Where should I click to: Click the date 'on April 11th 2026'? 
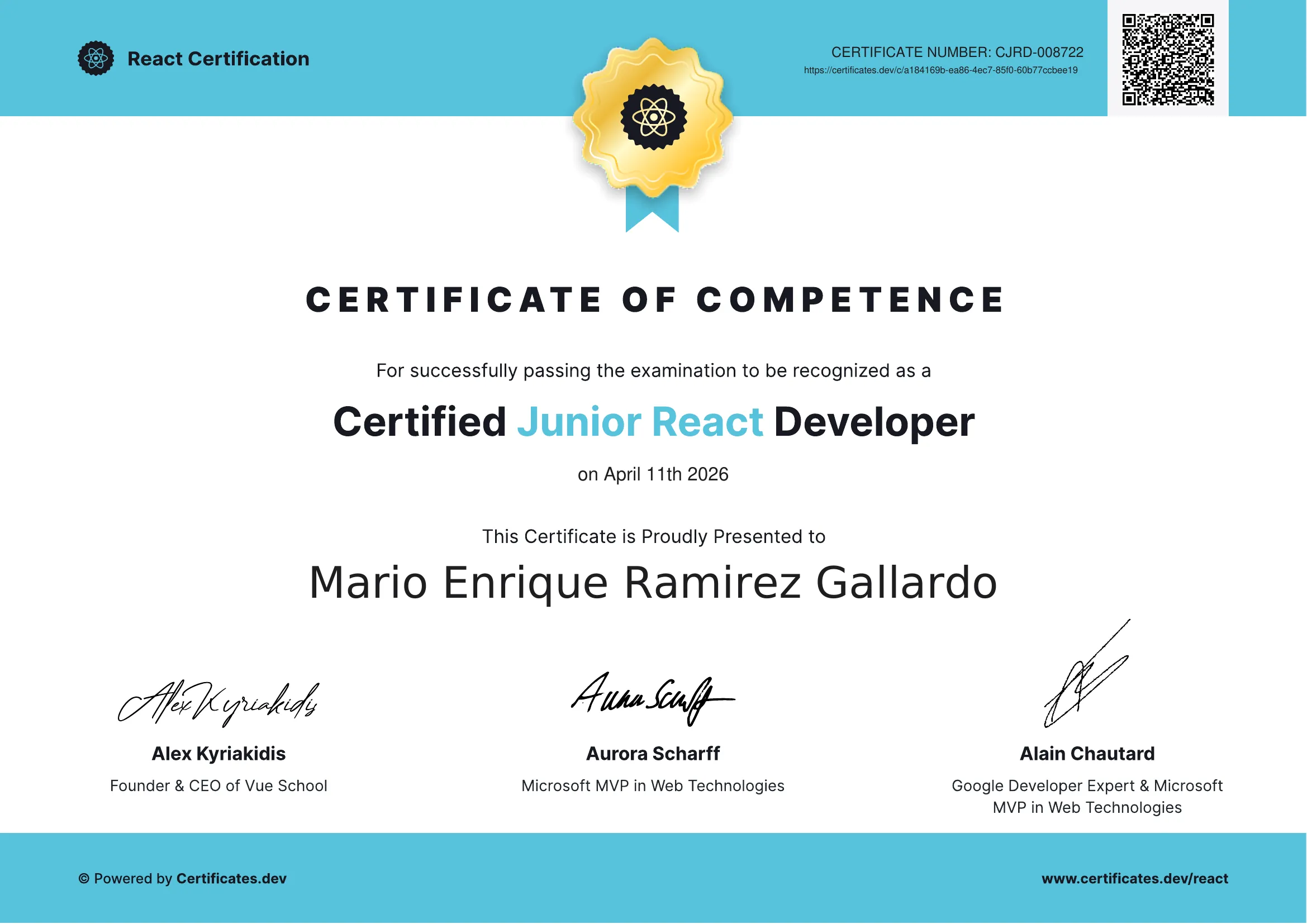(653, 474)
